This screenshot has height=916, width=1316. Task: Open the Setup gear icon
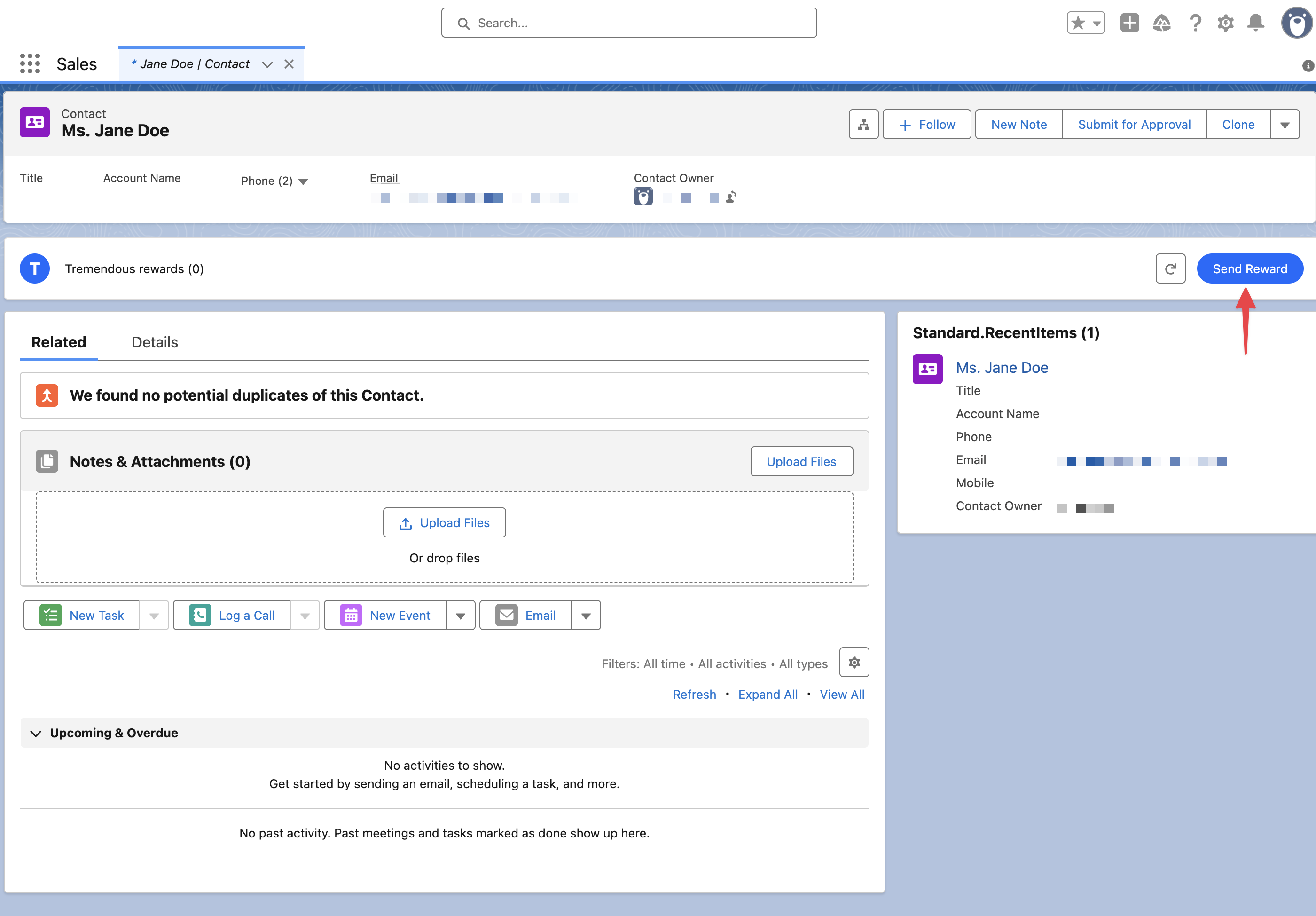tap(1225, 23)
